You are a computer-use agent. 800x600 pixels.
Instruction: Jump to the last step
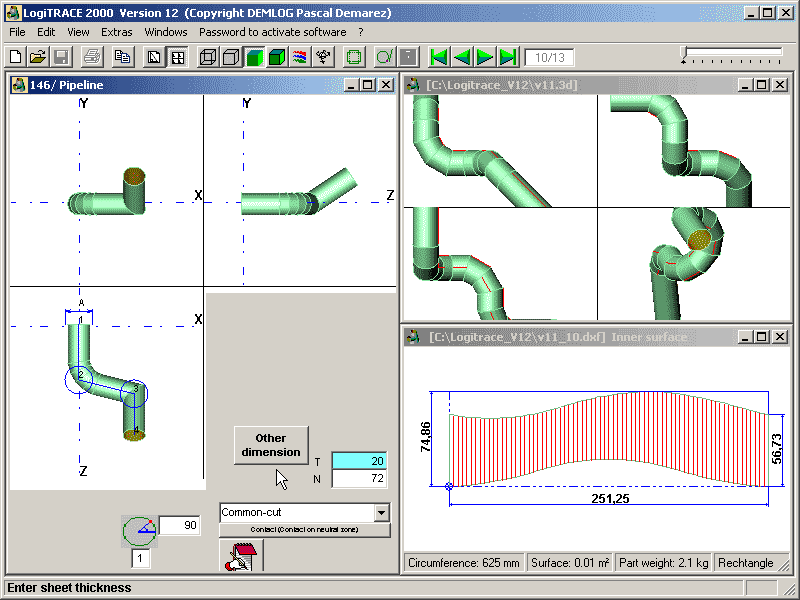(x=508, y=57)
